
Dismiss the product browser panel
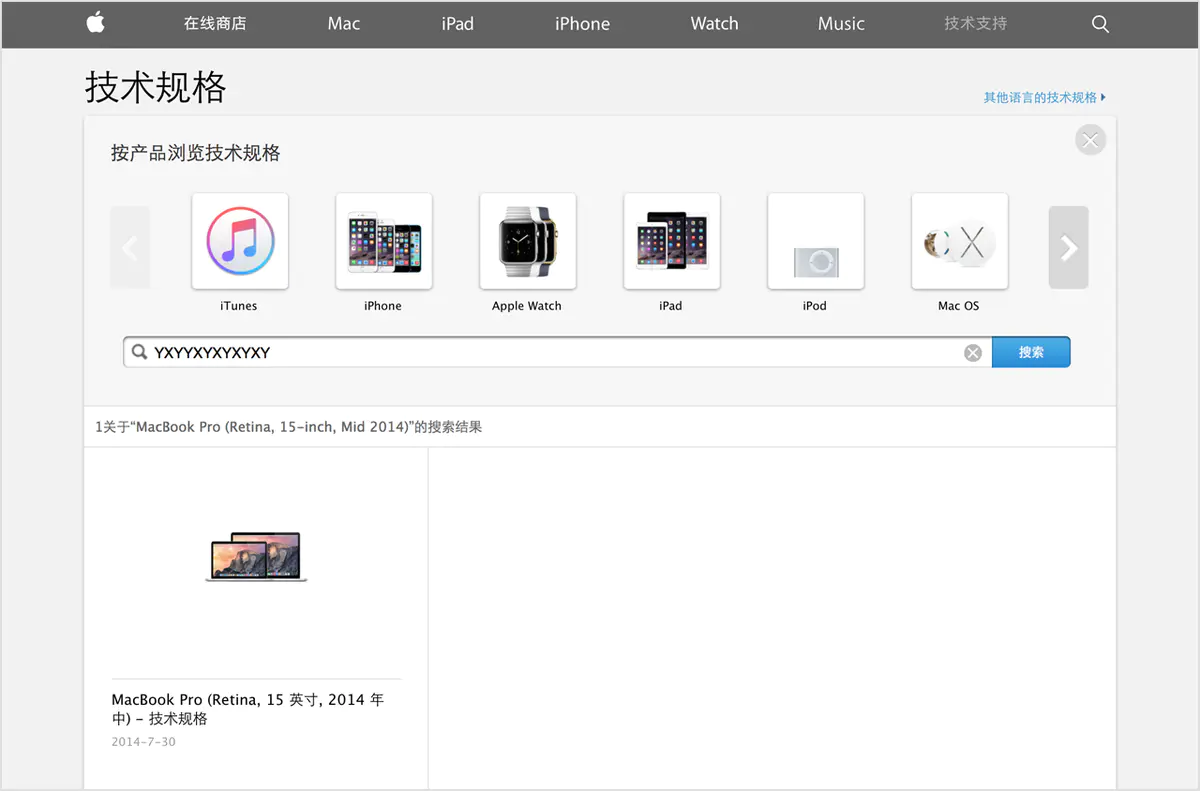click(1090, 139)
